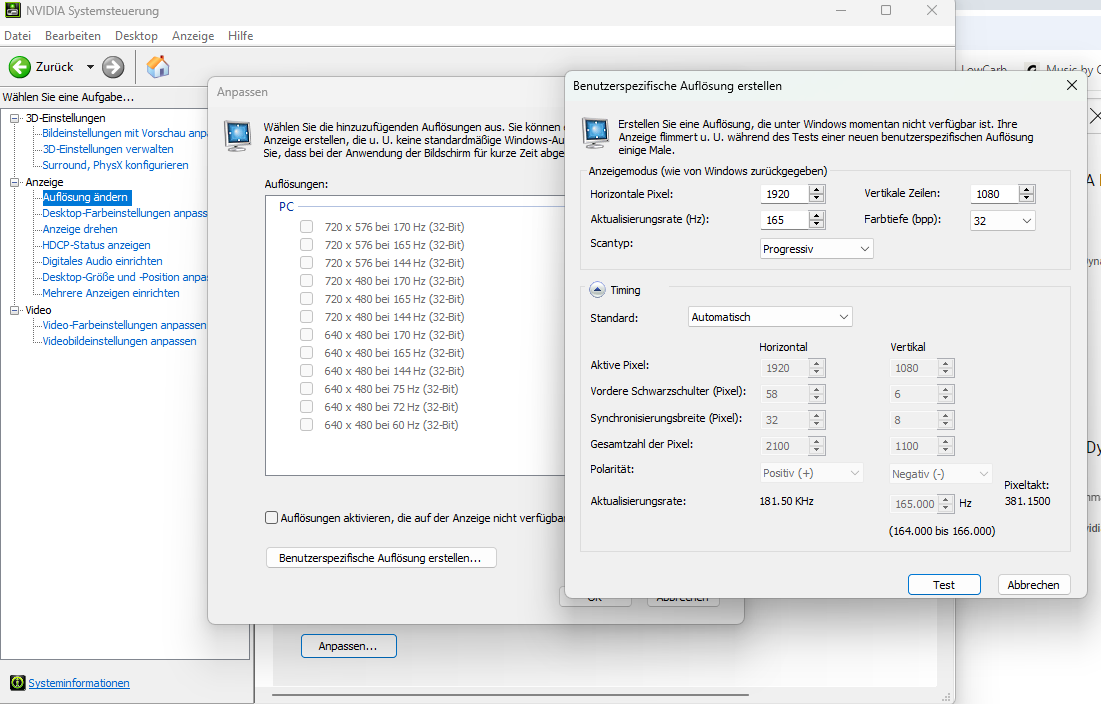Click Abbrechen in the custom resolution dialog
This screenshot has height=704, width=1101.
point(1034,585)
